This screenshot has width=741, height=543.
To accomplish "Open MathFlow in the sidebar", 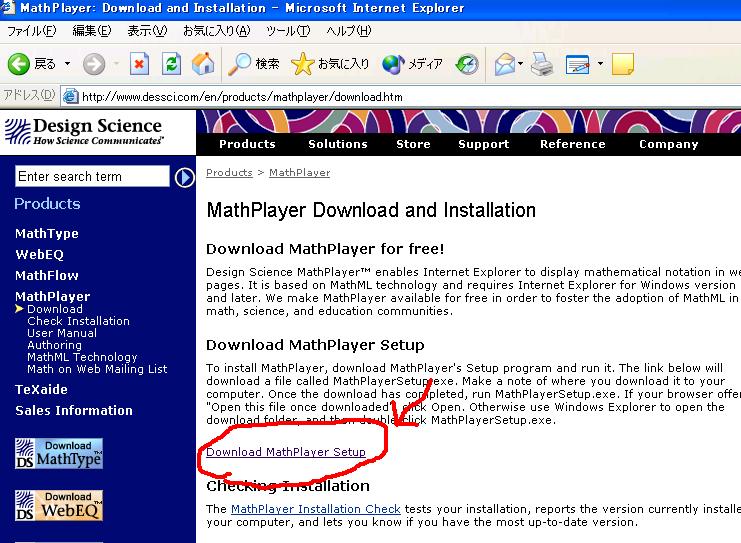I will (x=47, y=275).
